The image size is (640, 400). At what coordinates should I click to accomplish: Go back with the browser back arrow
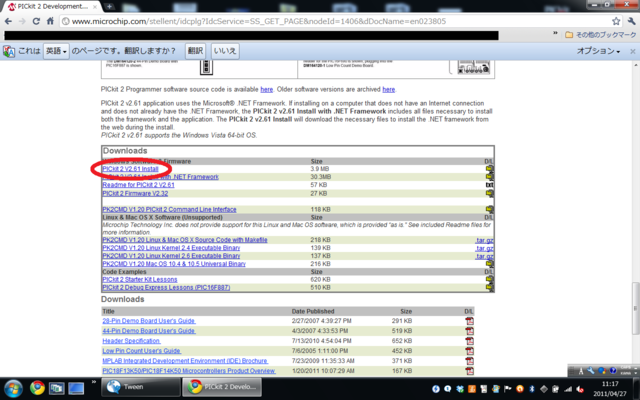click(x=8, y=21)
